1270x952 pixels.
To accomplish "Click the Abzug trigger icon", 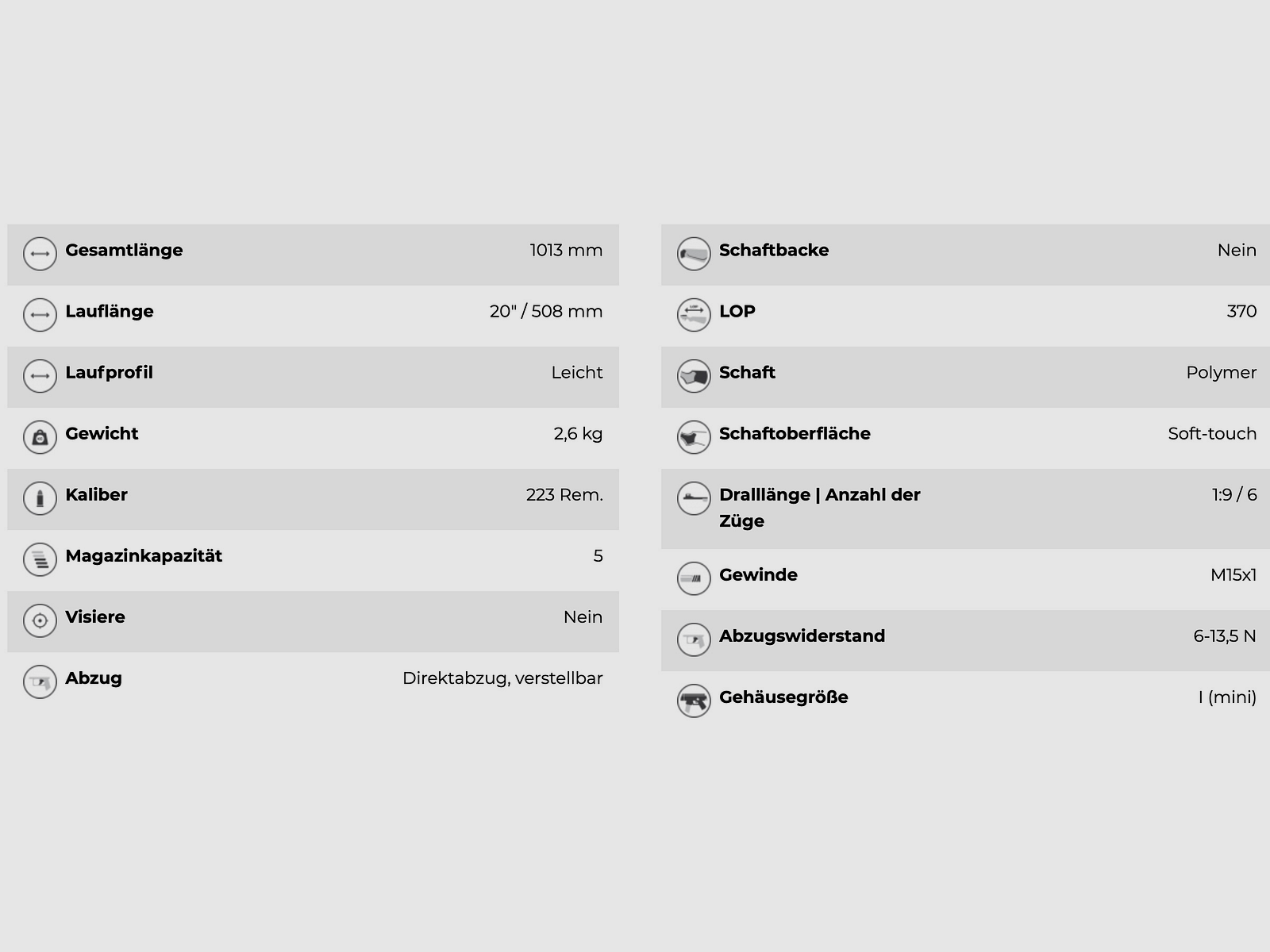I will pyautogui.click(x=40, y=681).
